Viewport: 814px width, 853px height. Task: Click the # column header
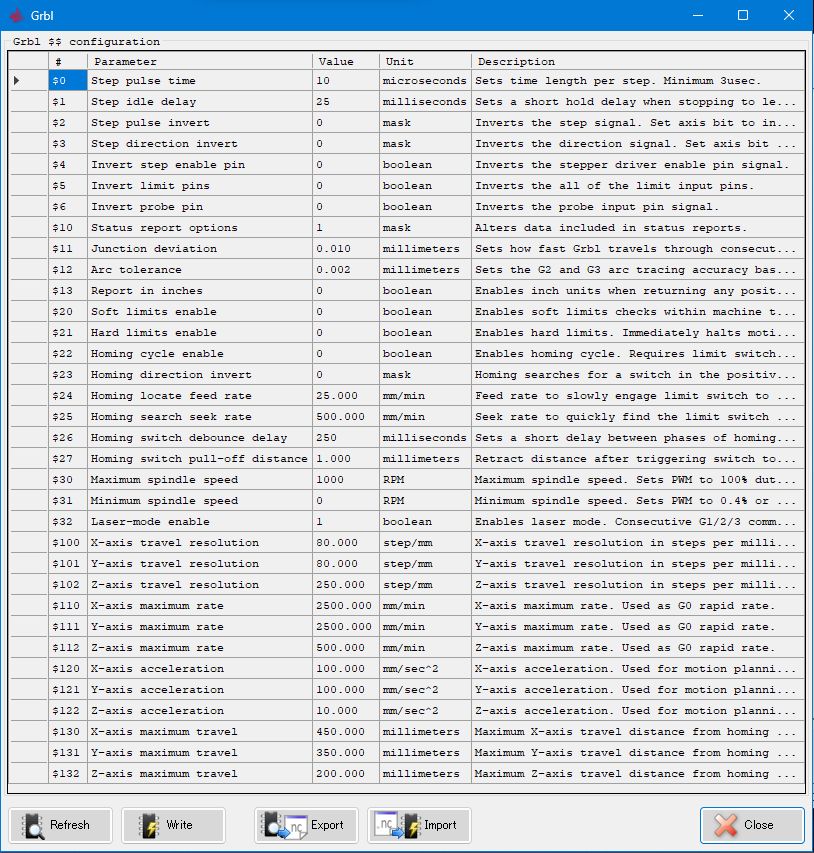[67, 61]
